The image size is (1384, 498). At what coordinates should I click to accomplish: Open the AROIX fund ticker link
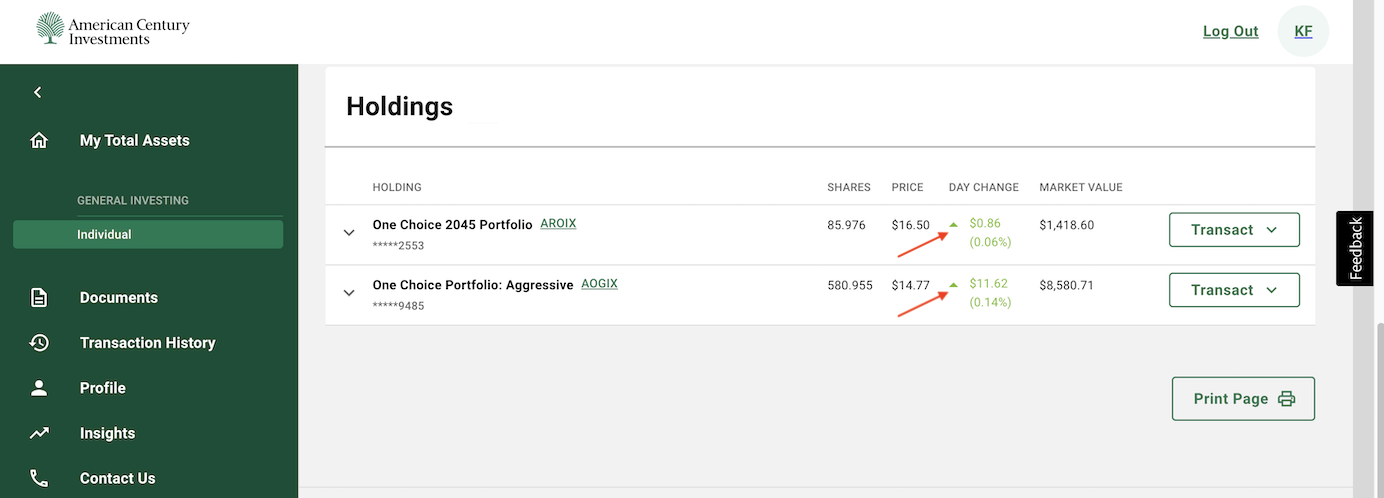pos(558,224)
